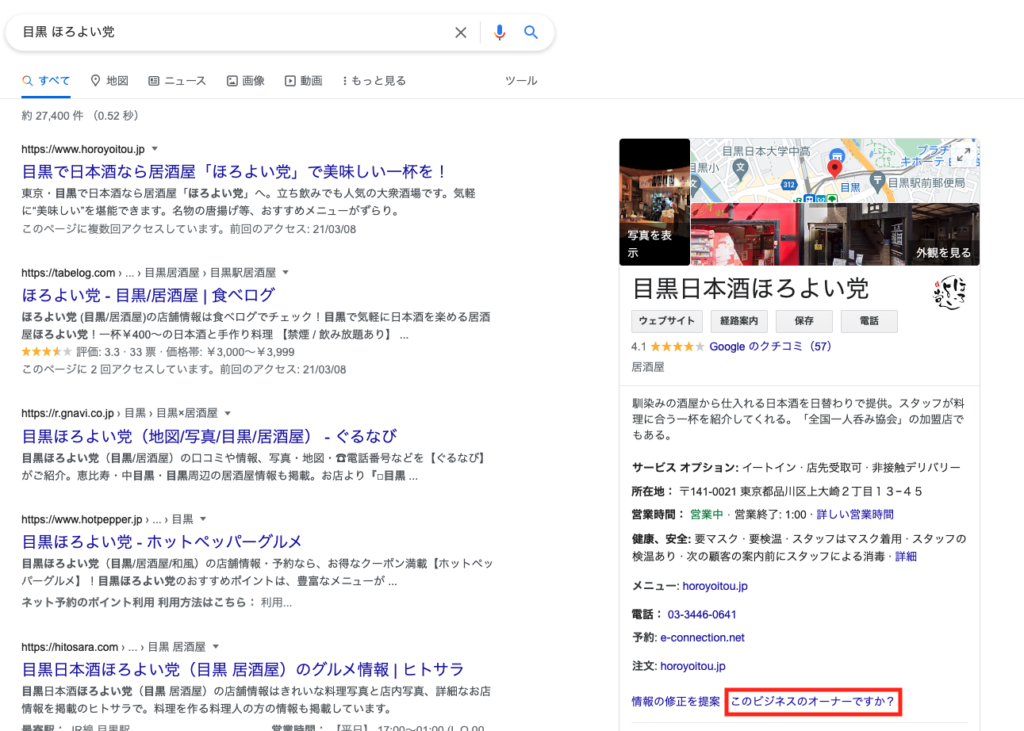
Task: Click the blue magnifying glass search icon
Action: pos(531,32)
